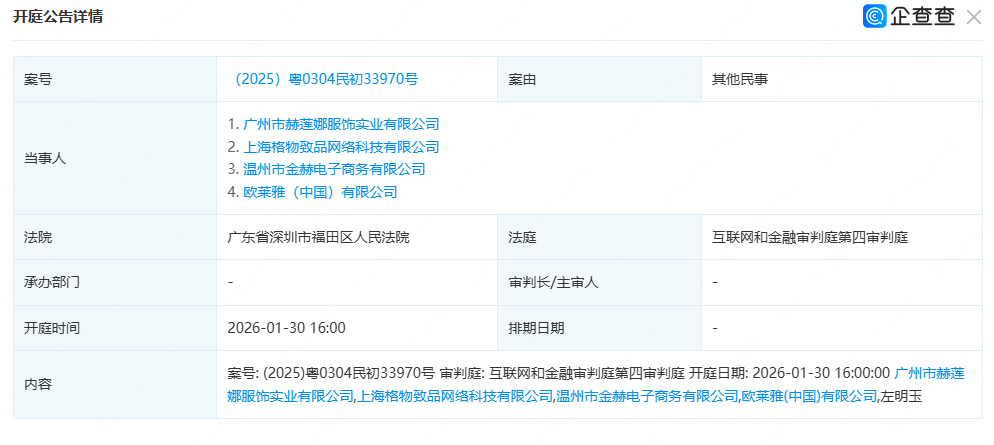Screen dimensions: 994x445
Task: Click 上海格物致品网络科技有限公司 link in the 内容 row
Action: (455, 396)
